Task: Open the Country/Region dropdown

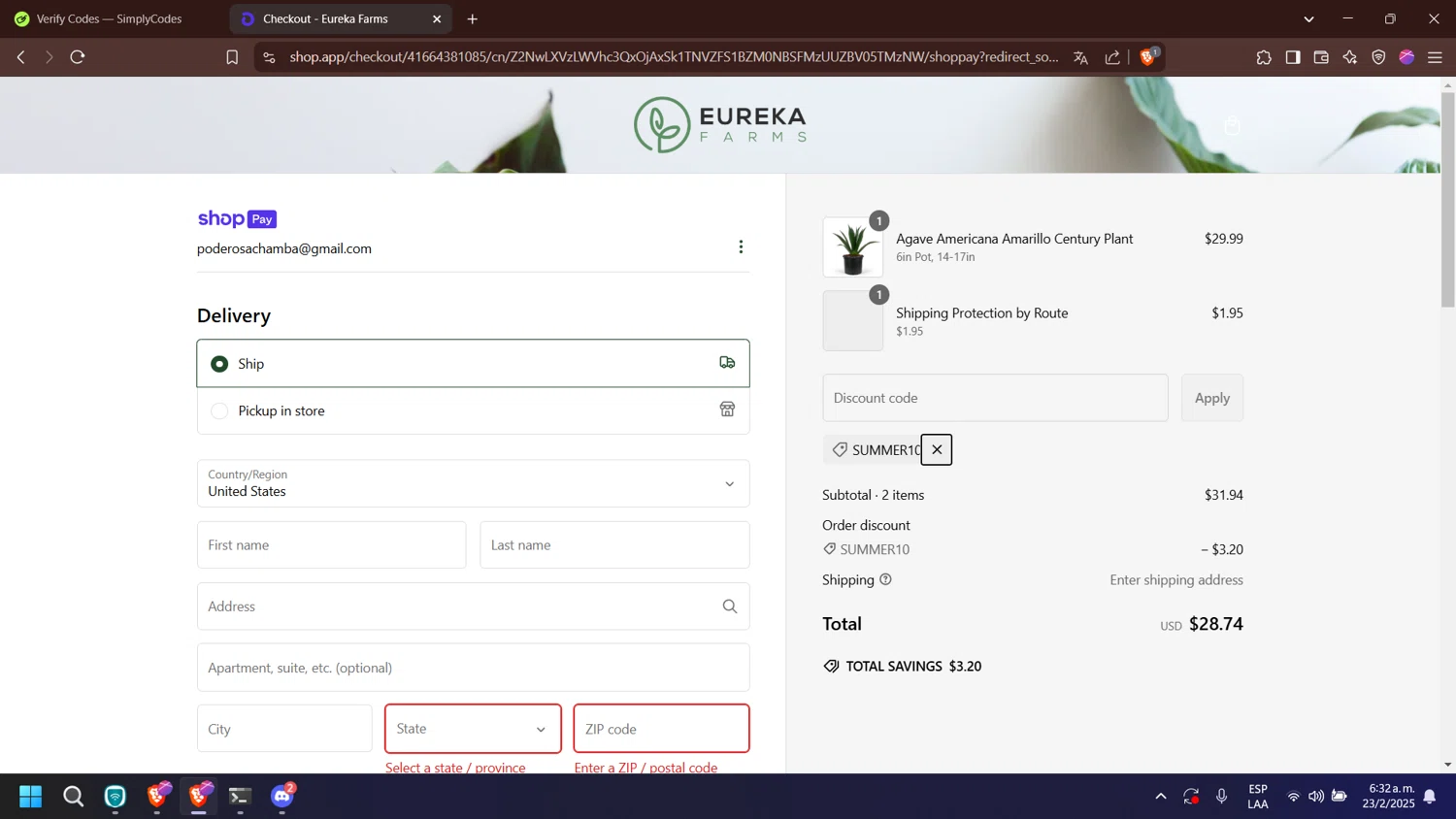Action: pyautogui.click(x=473, y=483)
